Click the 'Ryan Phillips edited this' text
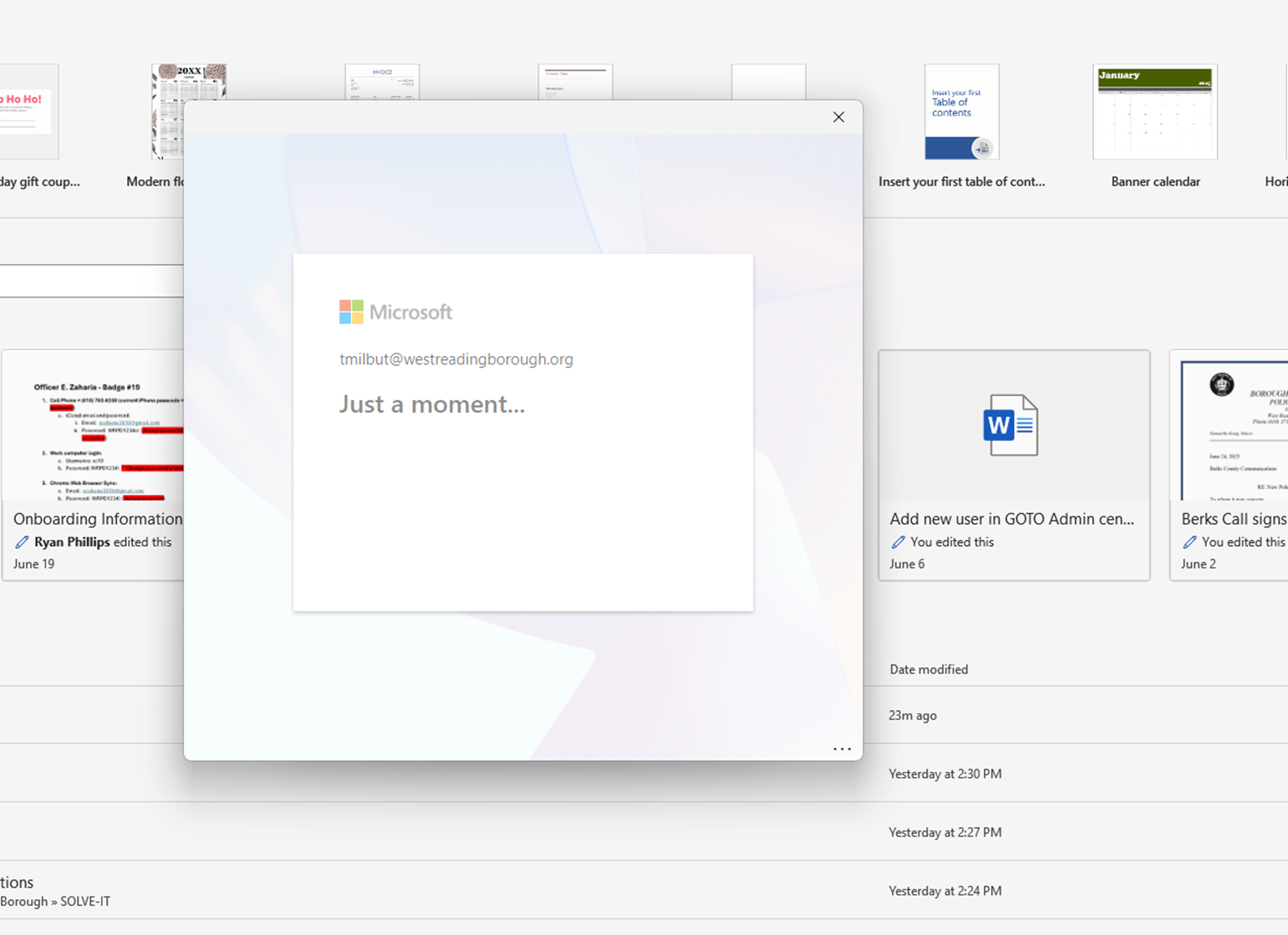Viewport: 1288px width, 935px height. (103, 542)
